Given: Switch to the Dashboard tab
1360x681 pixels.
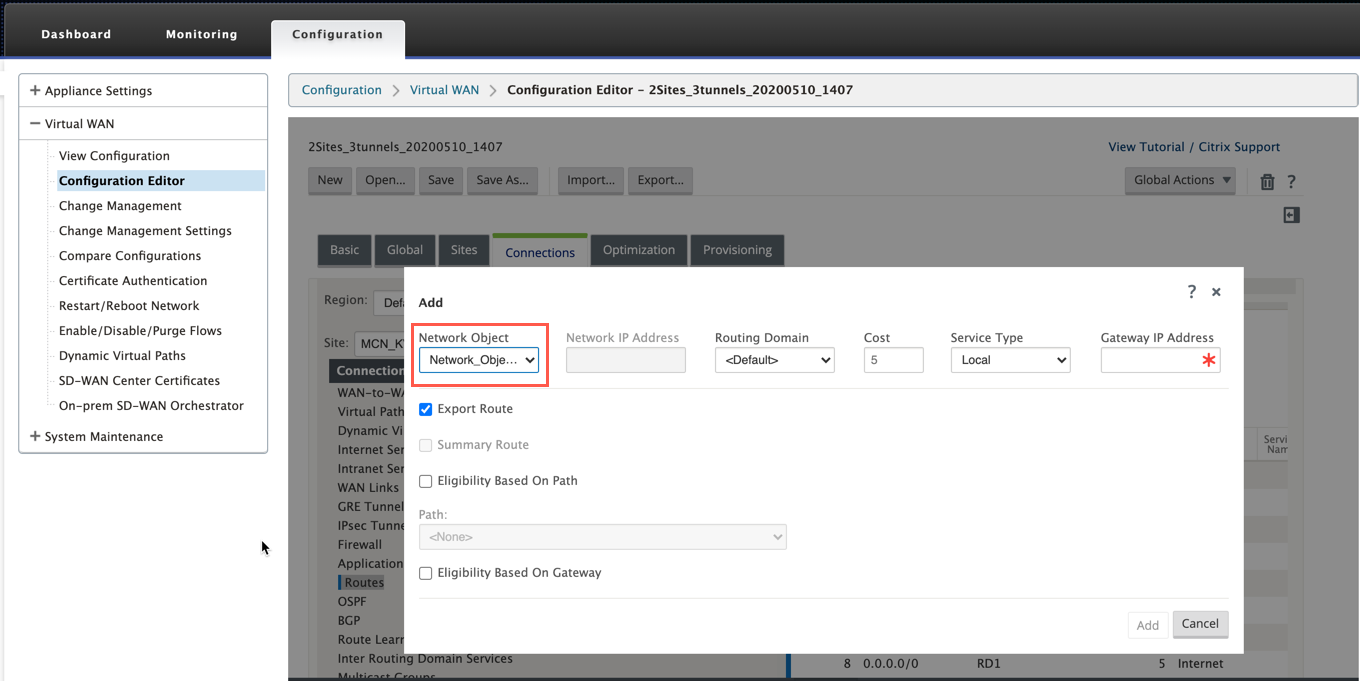Looking at the screenshot, I should (76, 34).
